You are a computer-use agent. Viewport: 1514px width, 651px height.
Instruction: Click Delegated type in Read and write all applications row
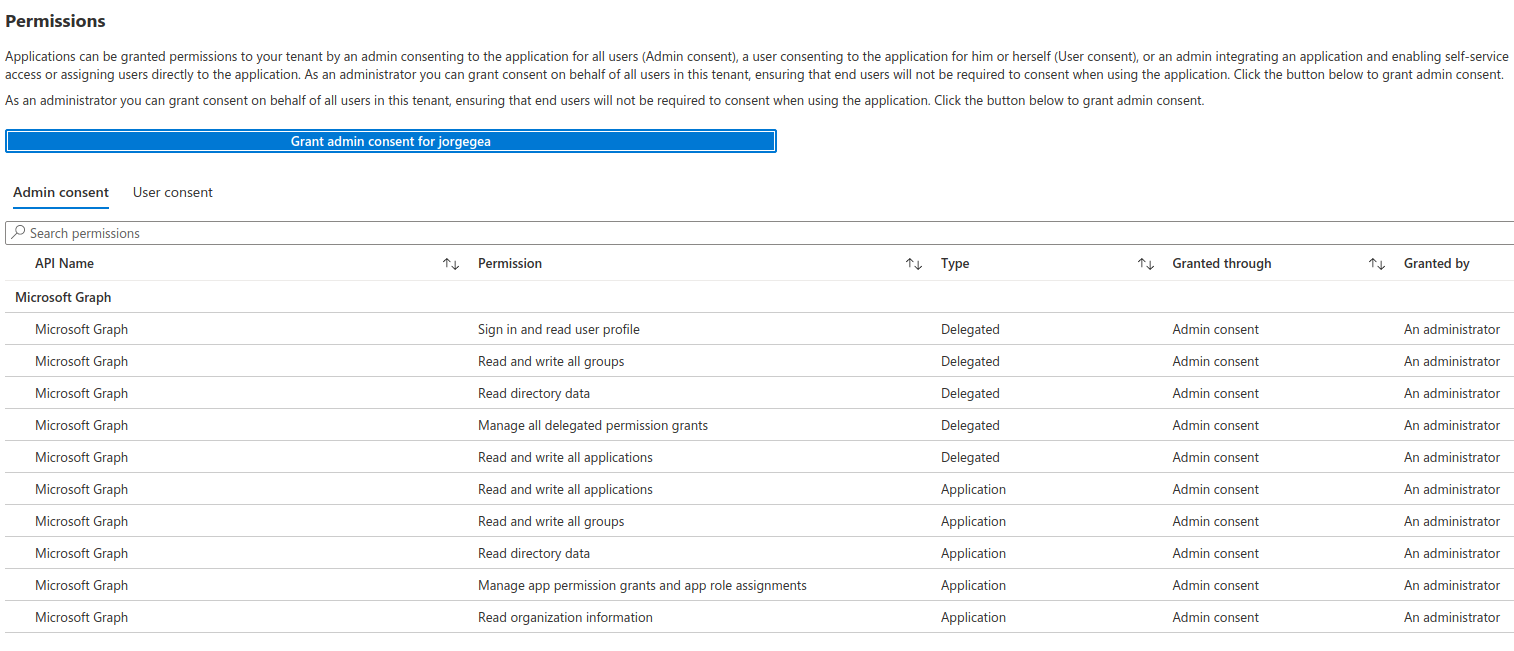coord(970,457)
